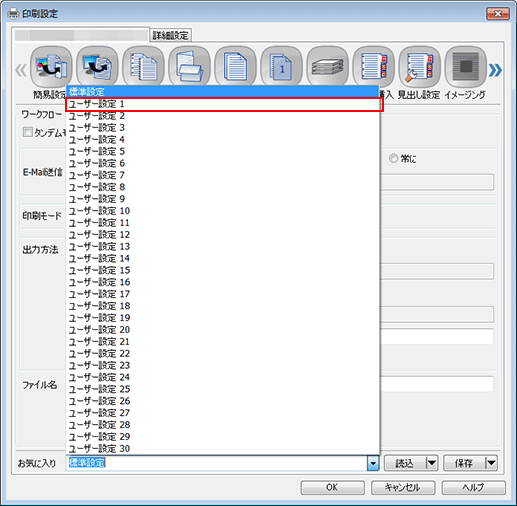This screenshot has height=506, width=517.
Task: Click the お気に入り combo box text field
Action: point(217,463)
